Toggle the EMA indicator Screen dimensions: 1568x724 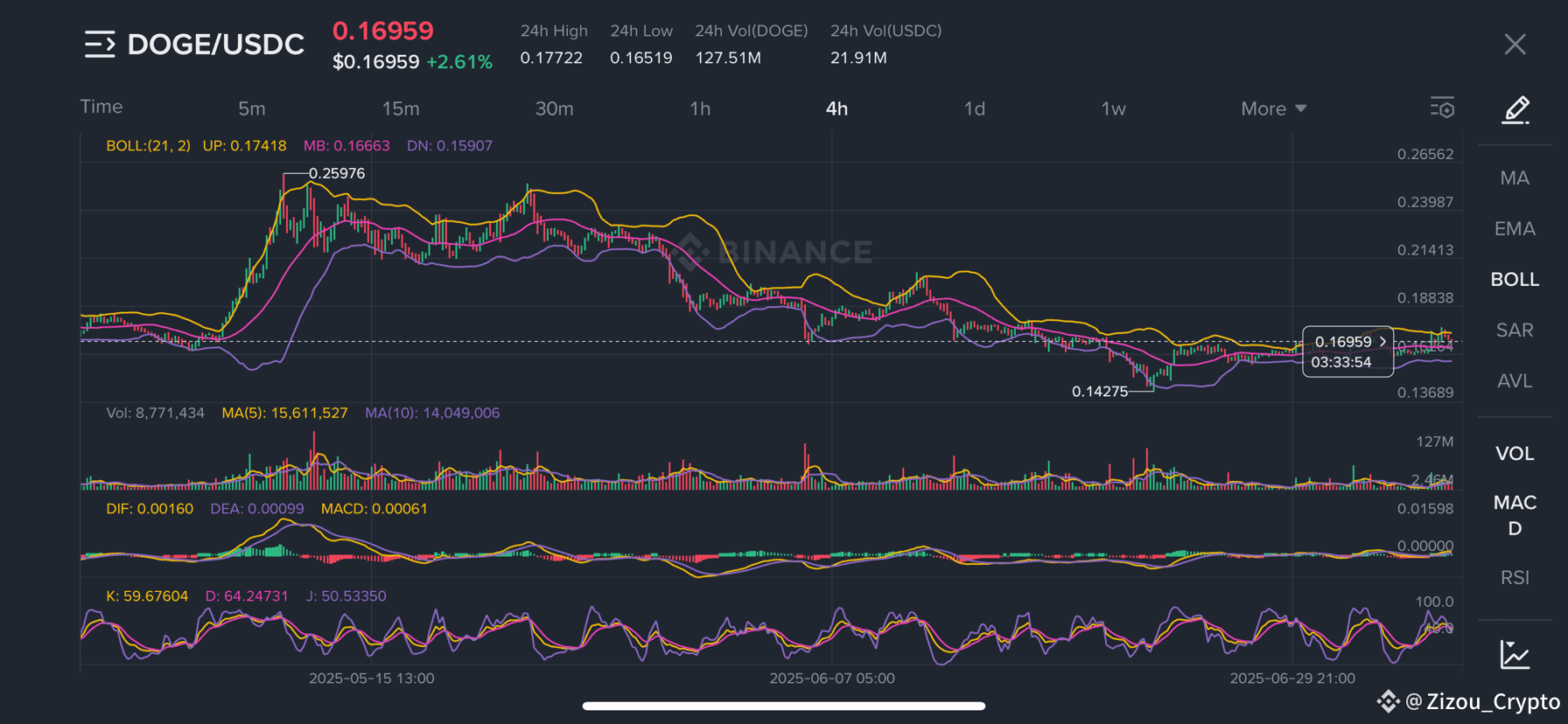point(1515,229)
